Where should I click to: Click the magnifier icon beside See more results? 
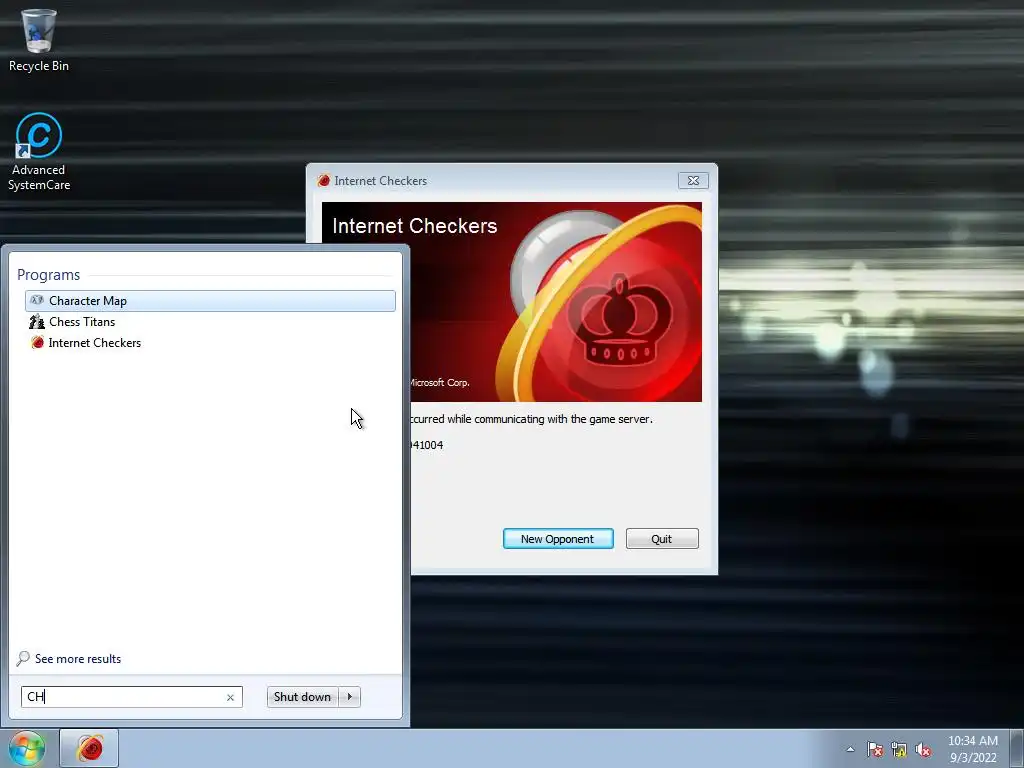(23, 658)
